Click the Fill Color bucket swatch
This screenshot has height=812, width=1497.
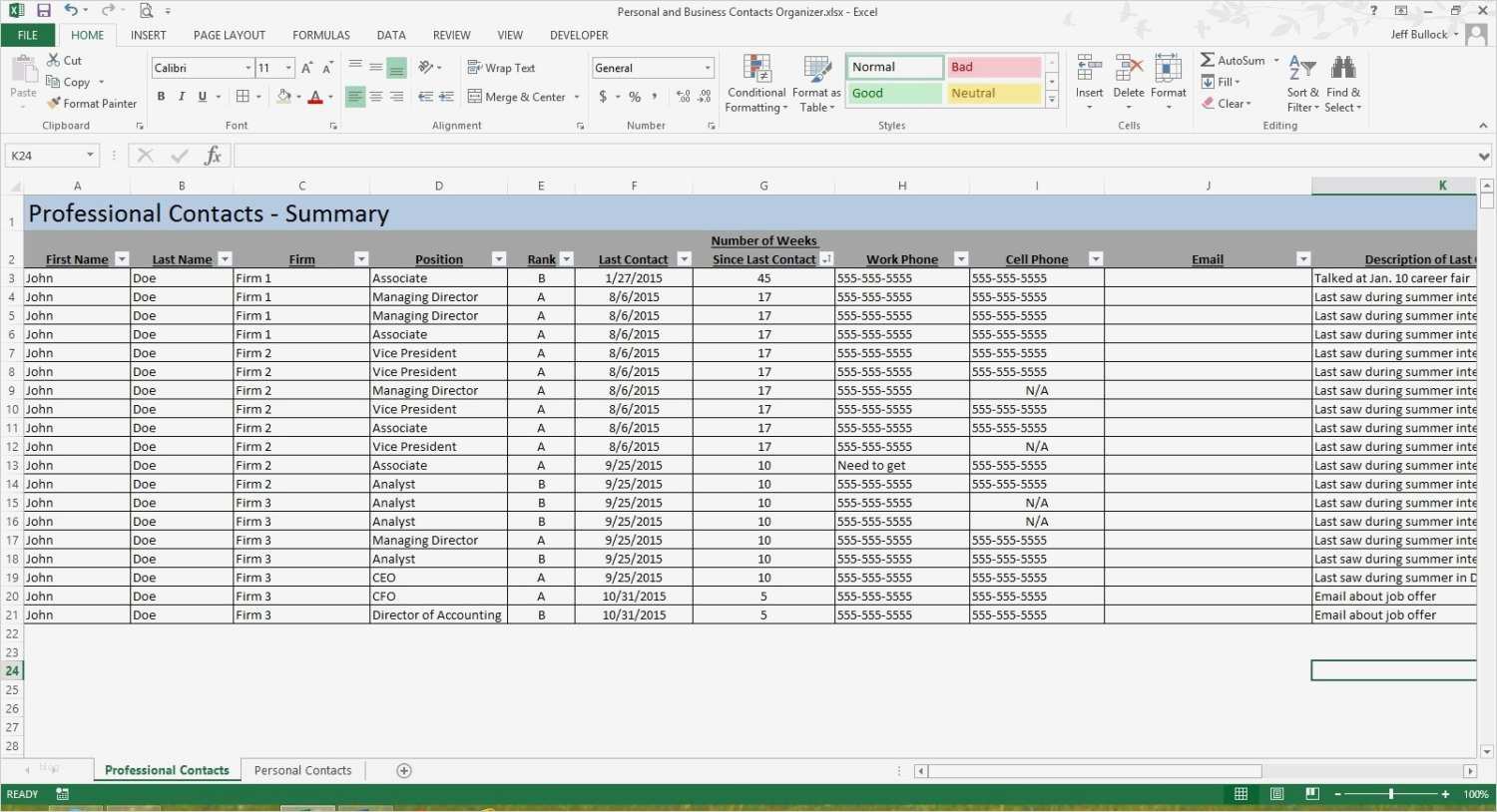284,97
